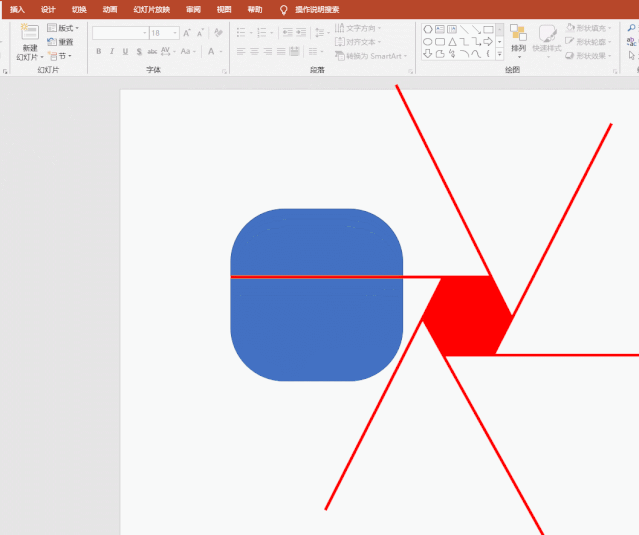This screenshot has height=535, width=639.
Task: Click Shape Effects (形状效果) button
Action: pyautogui.click(x=590, y=56)
